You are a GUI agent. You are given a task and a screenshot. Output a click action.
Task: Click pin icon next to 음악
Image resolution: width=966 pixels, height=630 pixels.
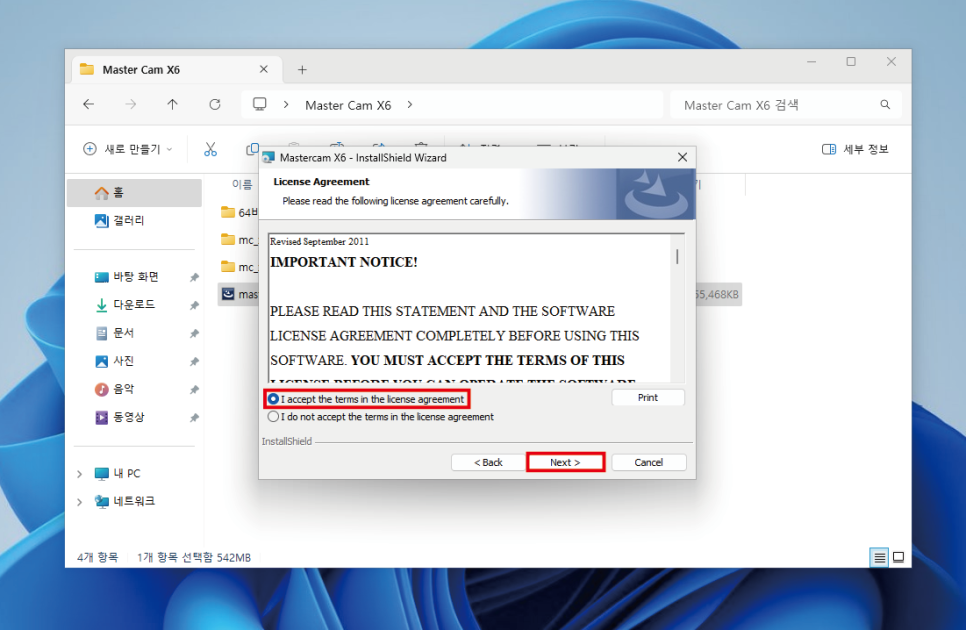[x=194, y=390]
